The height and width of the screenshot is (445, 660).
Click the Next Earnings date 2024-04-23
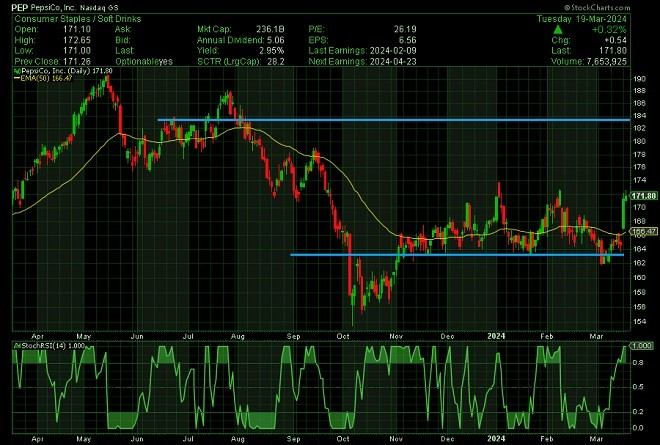(393, 61)
